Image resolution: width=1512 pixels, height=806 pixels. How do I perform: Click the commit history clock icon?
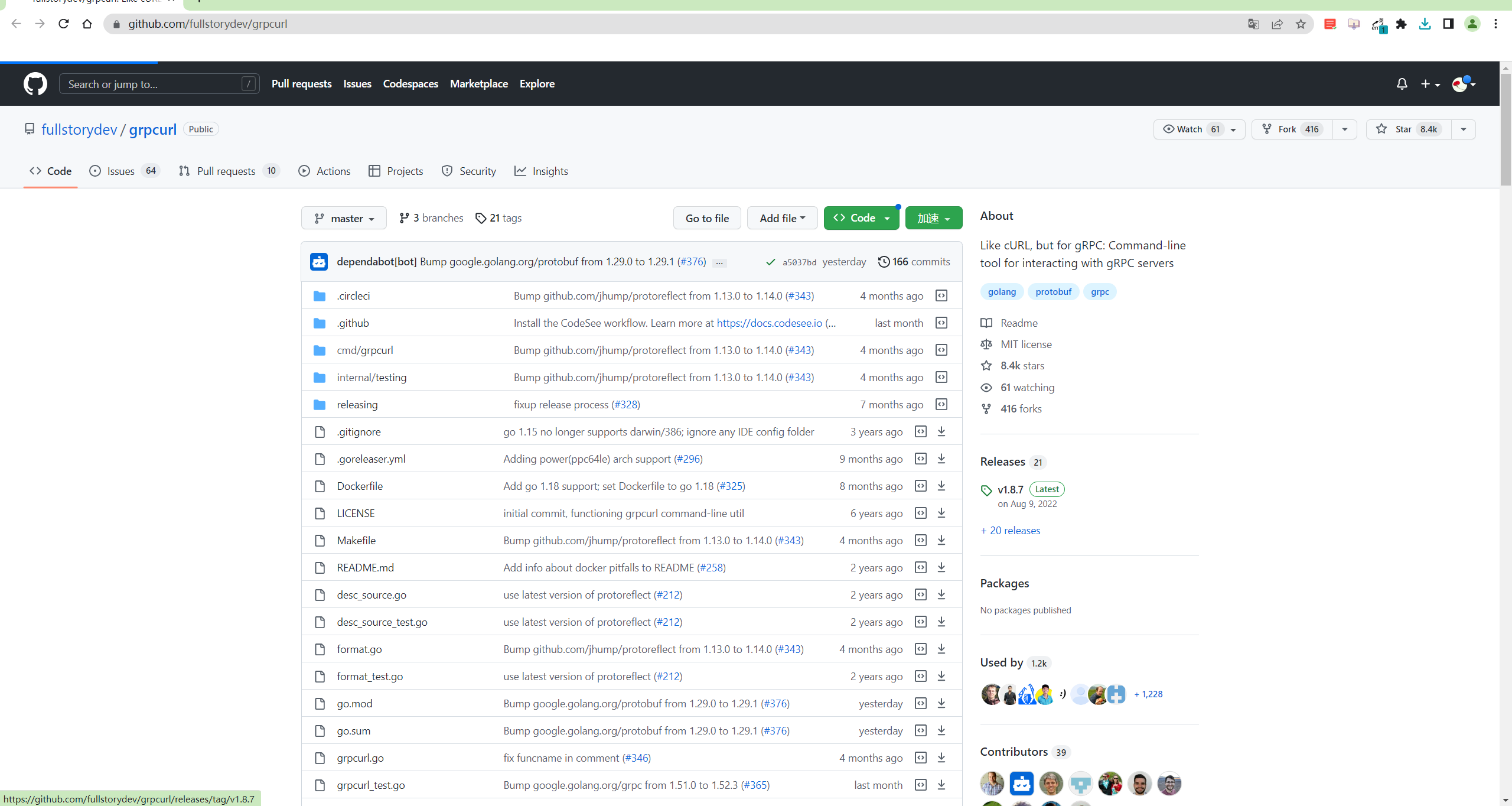click(x=884, y=262)
